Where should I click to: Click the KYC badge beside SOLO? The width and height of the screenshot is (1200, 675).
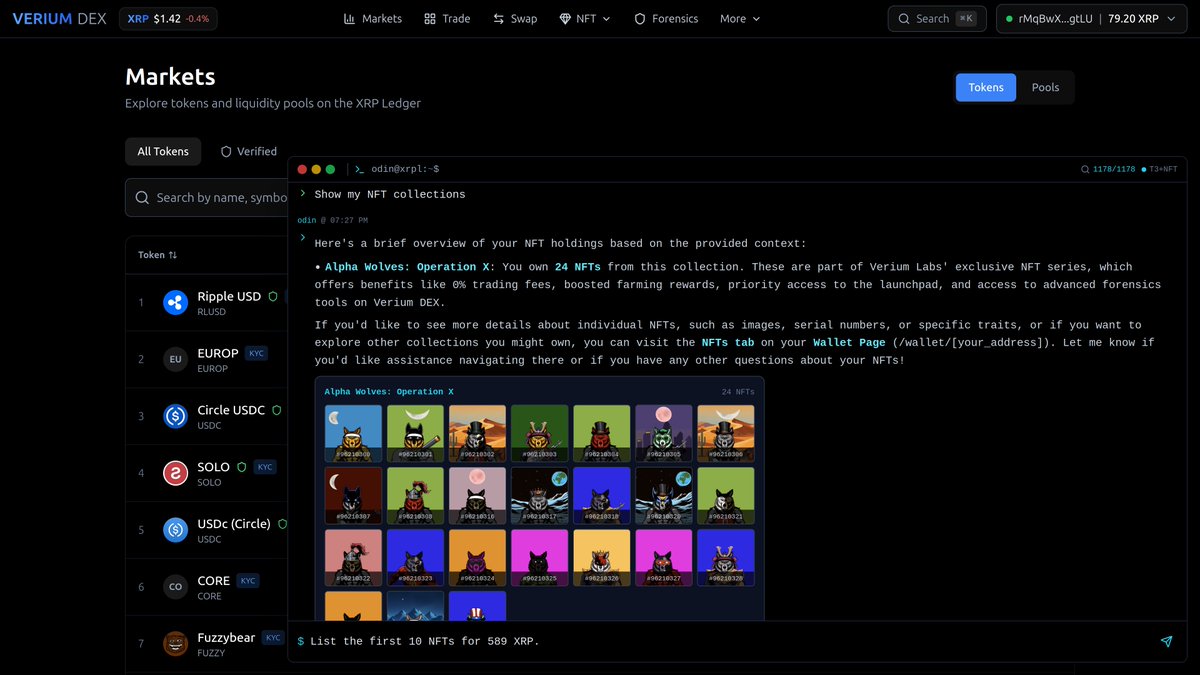pos(264,466)
